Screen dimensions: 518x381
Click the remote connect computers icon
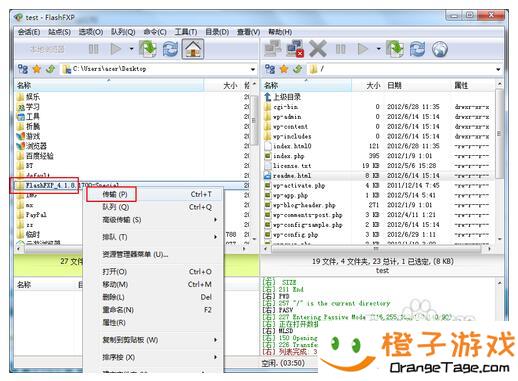click(x=273, y=49)
